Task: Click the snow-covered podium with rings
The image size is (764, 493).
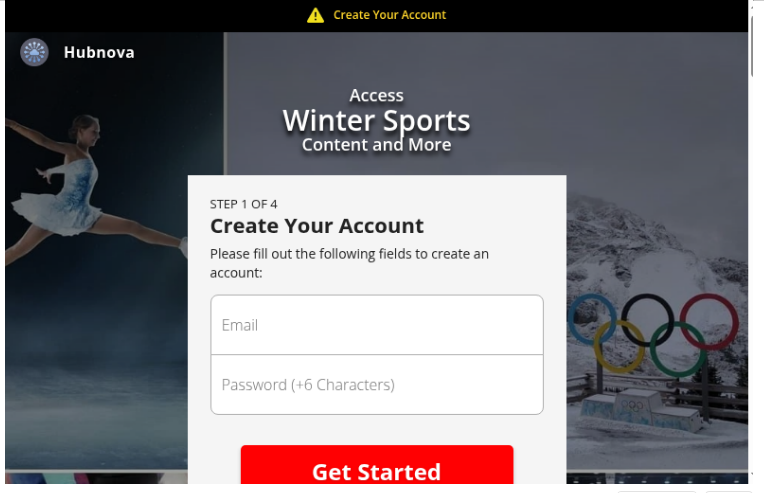Action: coord(641,411)
